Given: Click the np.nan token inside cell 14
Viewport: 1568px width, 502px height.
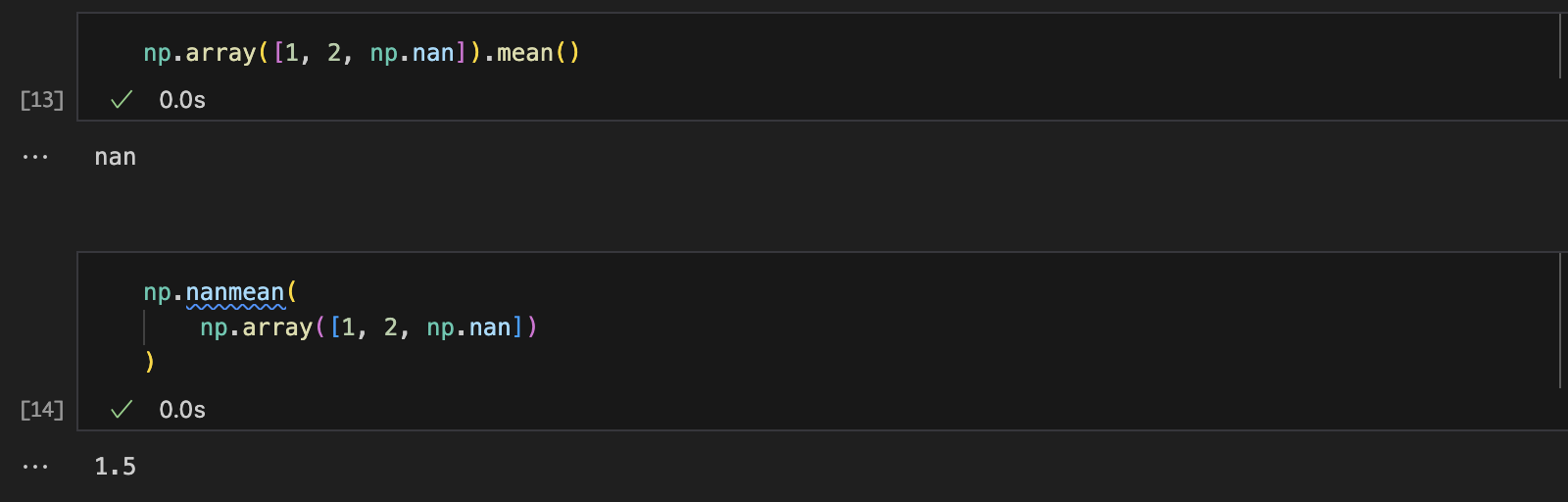Looking at the screenshot, I should [469, 327].
